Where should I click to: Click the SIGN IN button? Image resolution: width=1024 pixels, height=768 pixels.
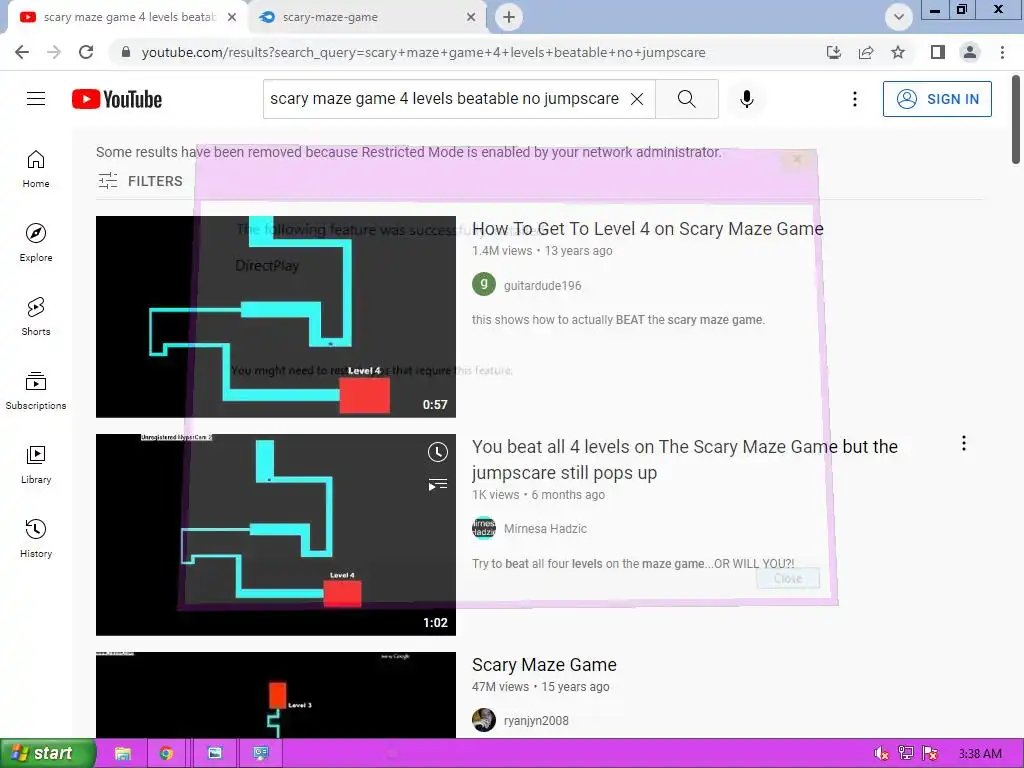point(936,99)
